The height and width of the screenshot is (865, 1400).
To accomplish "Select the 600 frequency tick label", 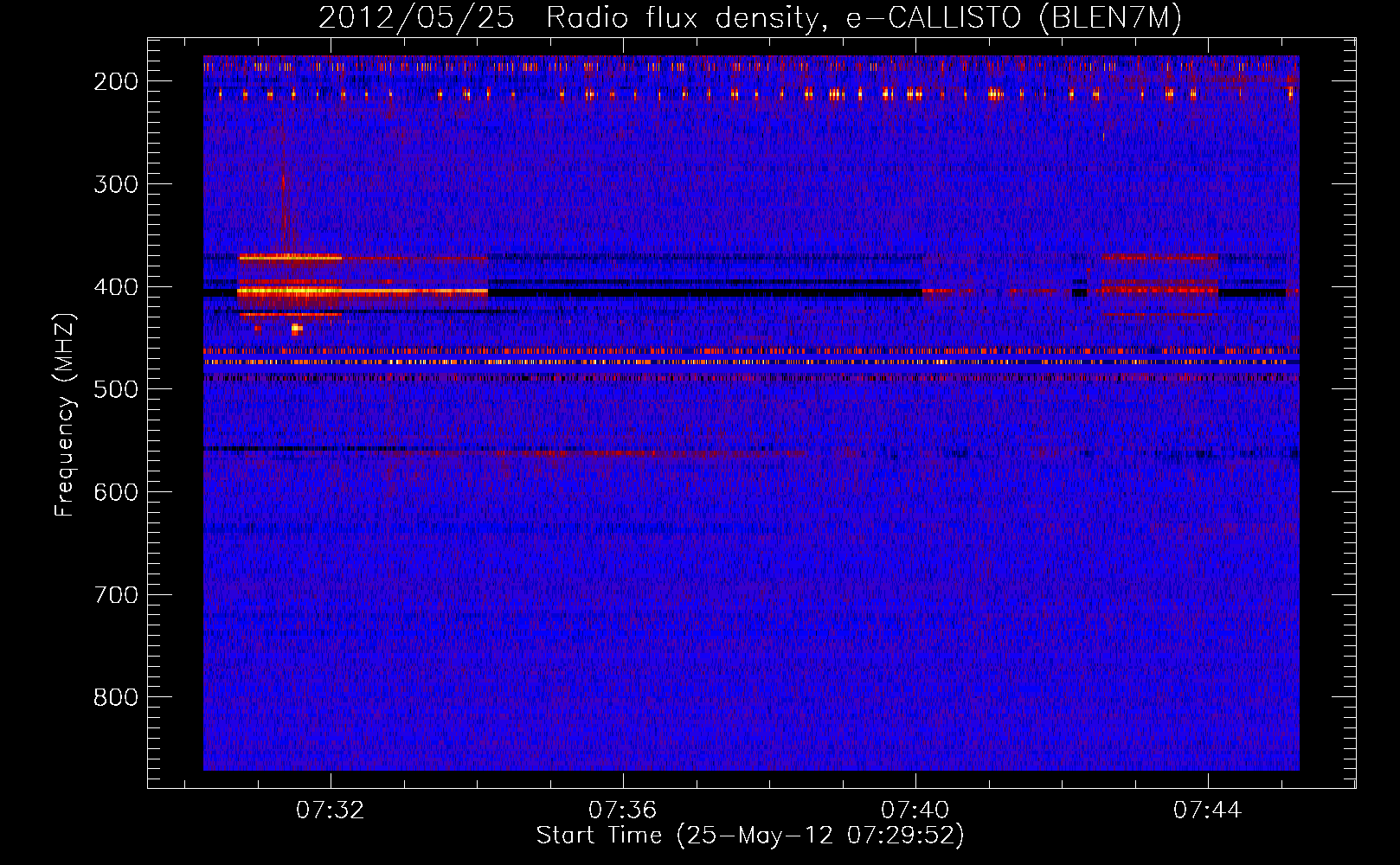I will (116, 492).
